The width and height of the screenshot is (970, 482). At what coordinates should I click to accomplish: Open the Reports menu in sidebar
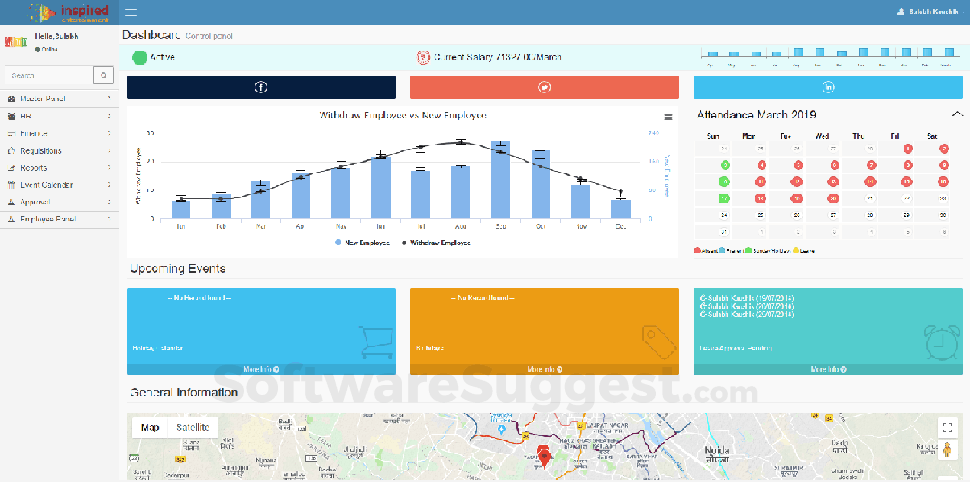(59, 168)
